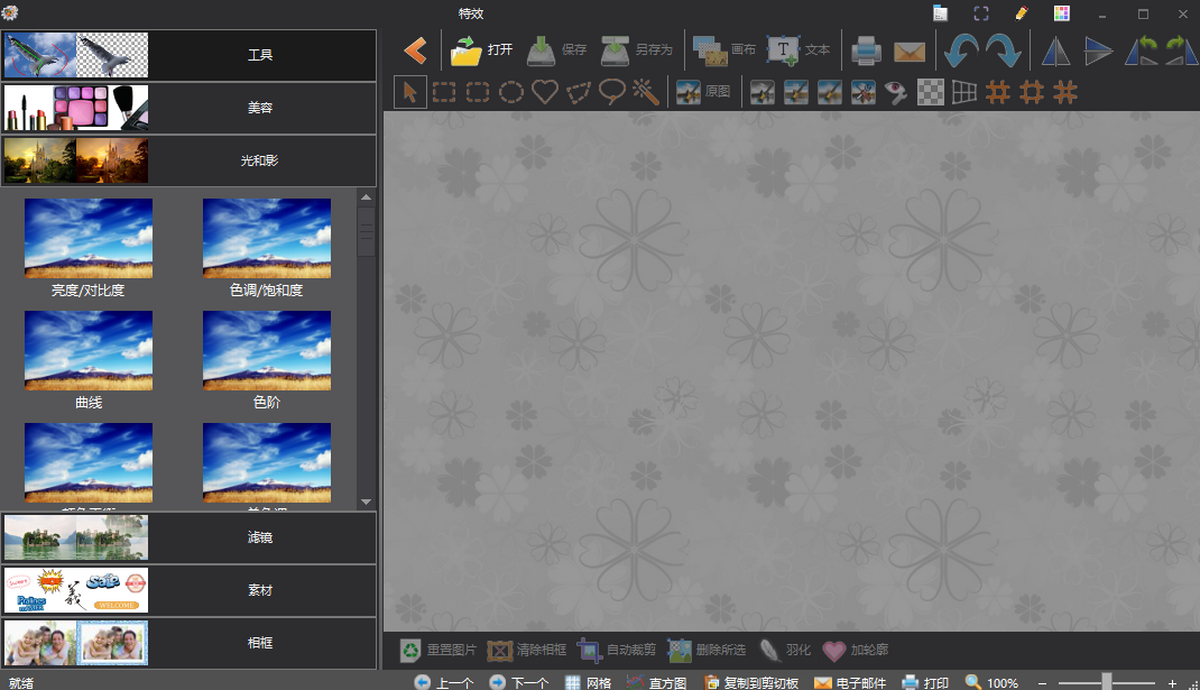Toggle the 网格 grid display
This screenshot has width=1200, height=690.
click(587, 682)
